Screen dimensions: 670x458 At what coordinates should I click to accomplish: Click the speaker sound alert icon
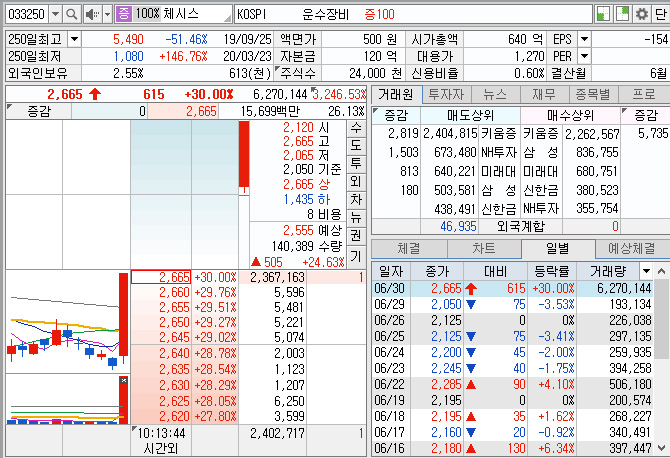click(92, 15)
